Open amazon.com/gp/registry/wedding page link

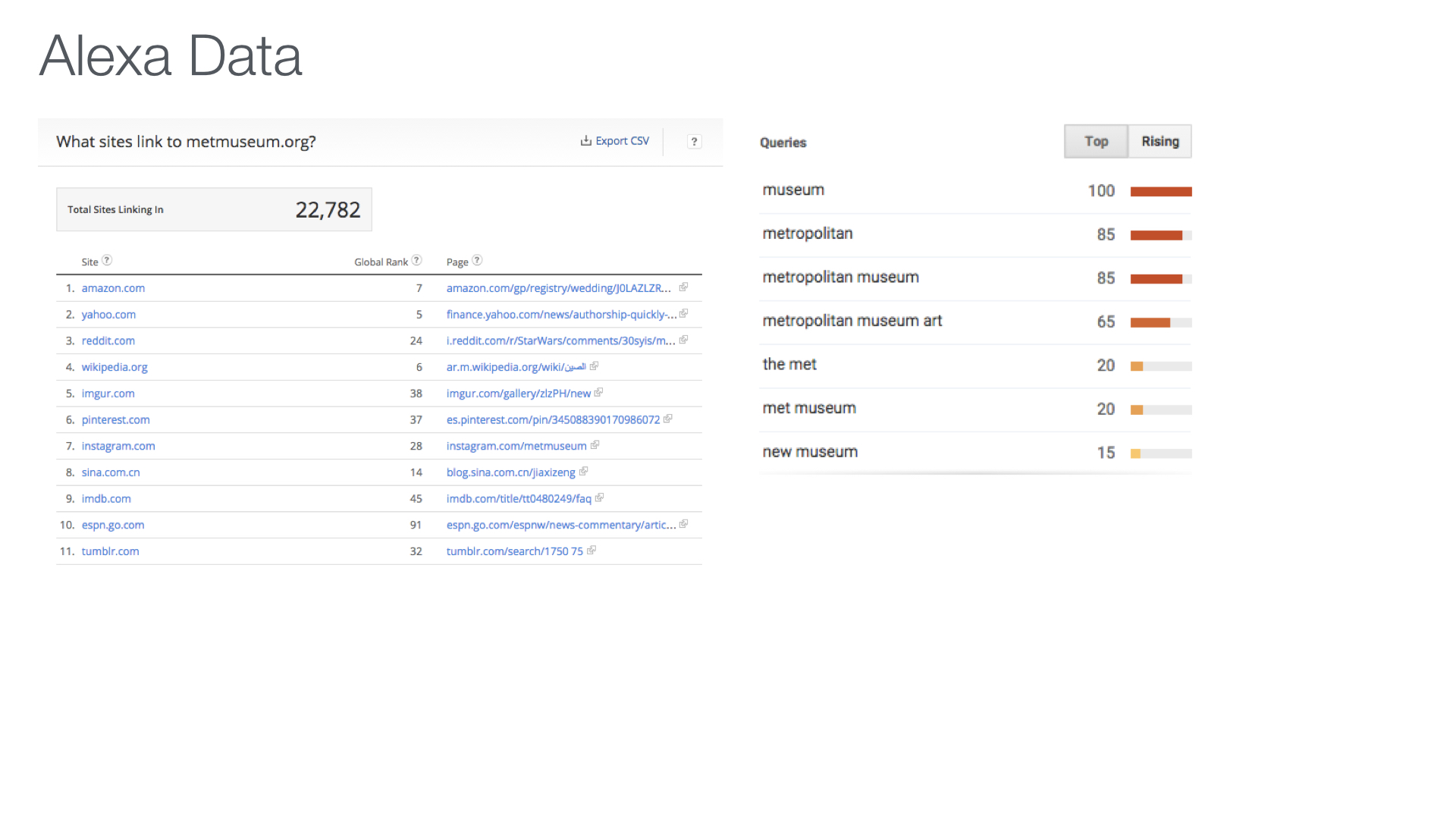click(x=559, y=288)
